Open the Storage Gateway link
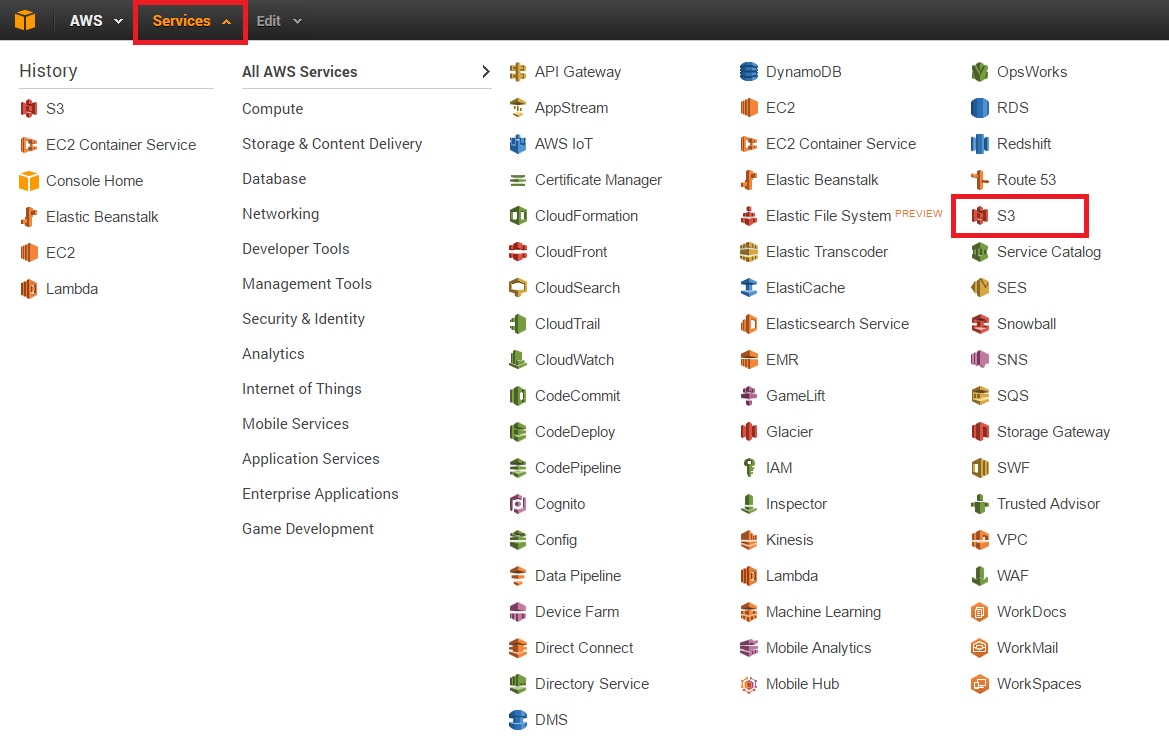The width and height of the screenshot is (1169, 749). click(x=1053, y=432)
